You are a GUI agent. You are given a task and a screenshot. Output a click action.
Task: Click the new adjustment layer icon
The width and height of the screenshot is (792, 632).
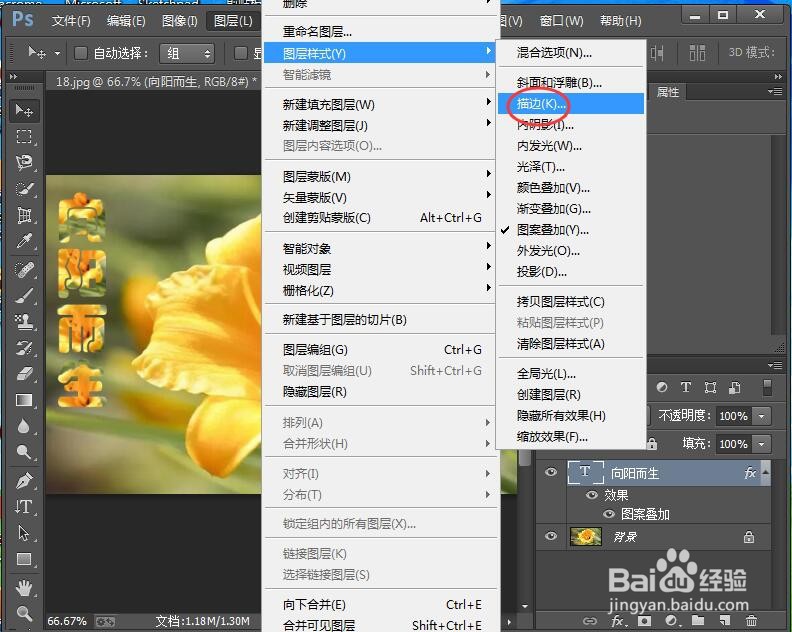click(x=671, y=620)
